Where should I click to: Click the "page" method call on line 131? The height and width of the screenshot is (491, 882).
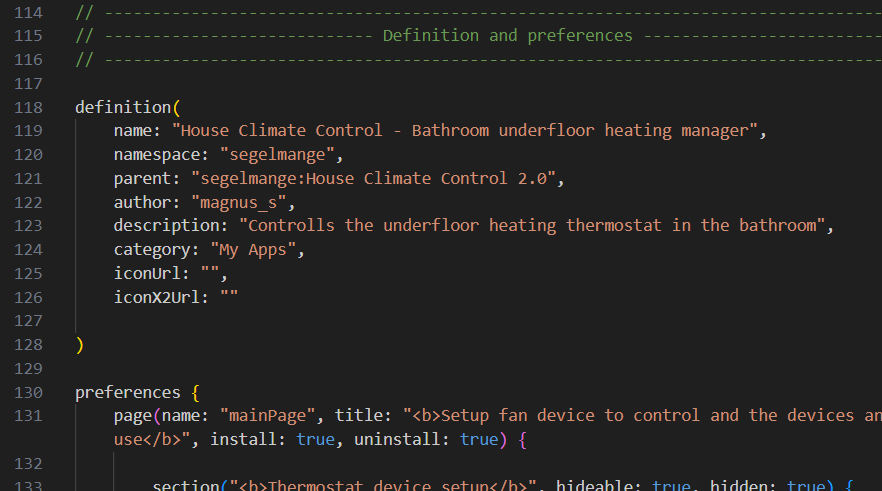pos(133,416)
